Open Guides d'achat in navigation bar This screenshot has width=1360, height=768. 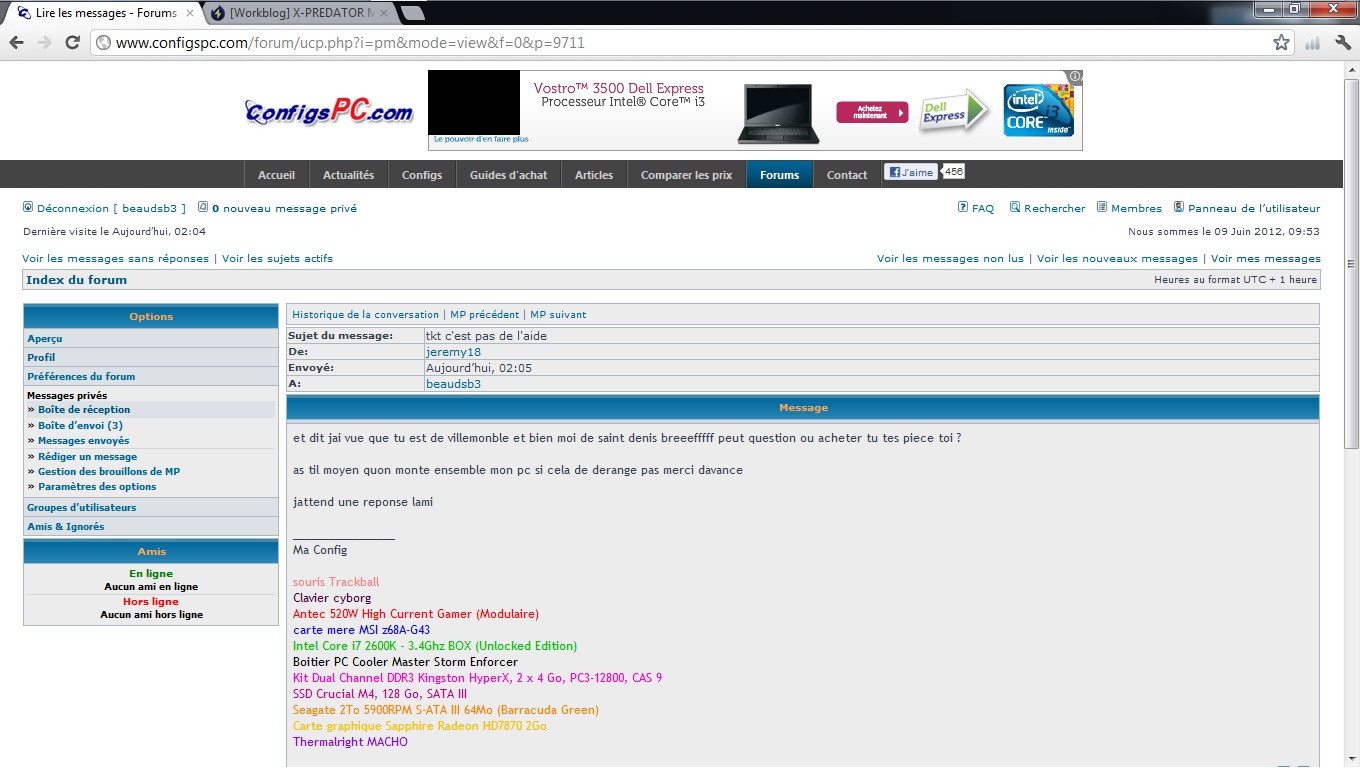pos(508,175)
